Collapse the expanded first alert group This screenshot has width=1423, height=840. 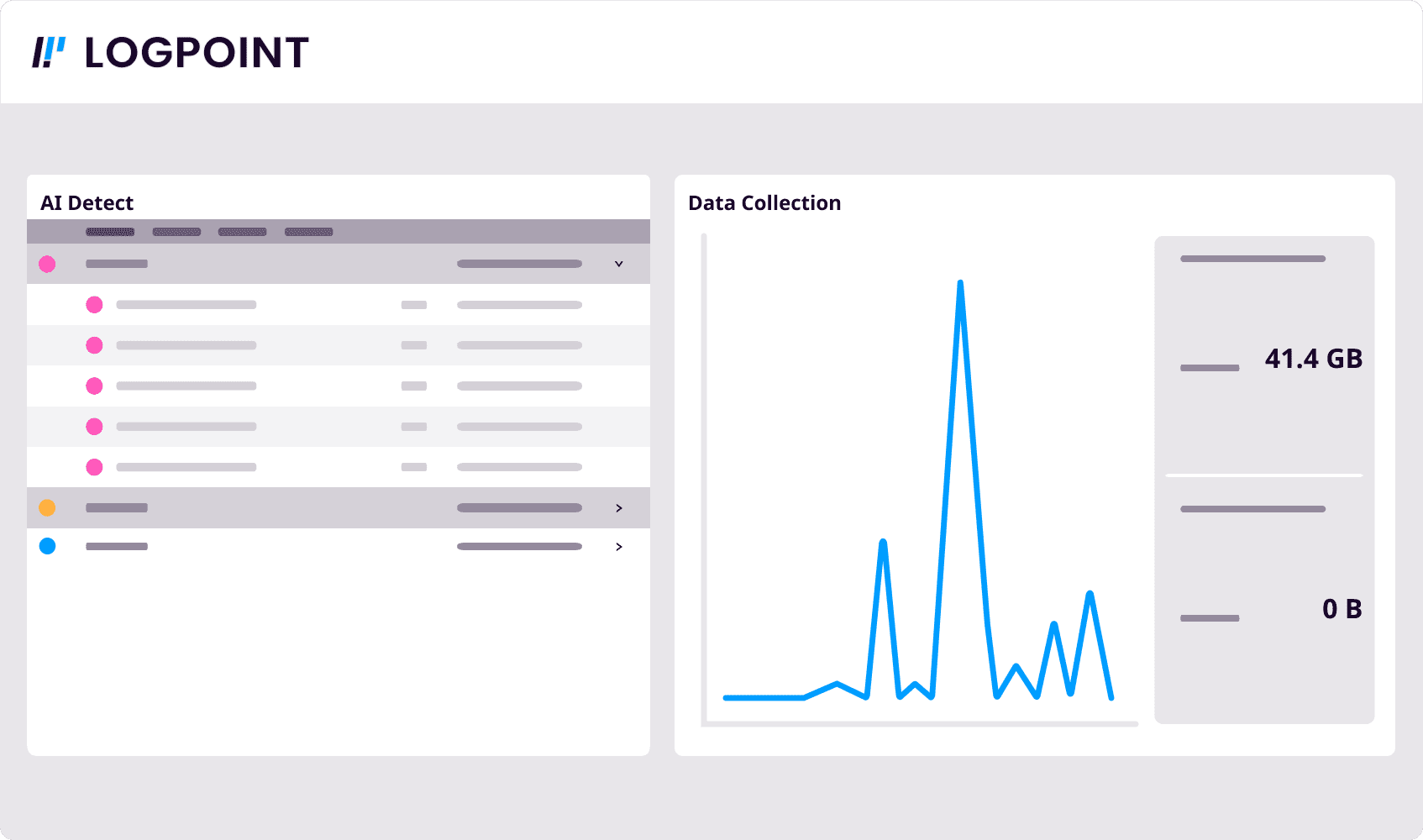coord(619,264)
